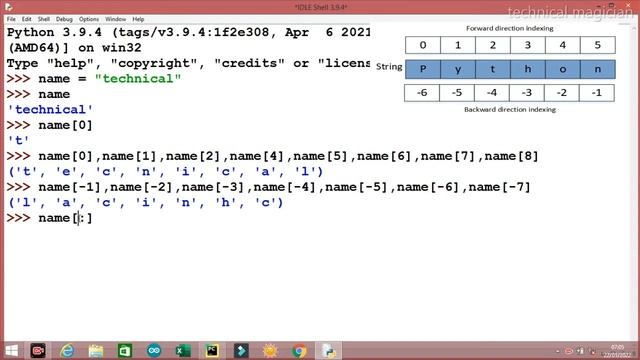Click the 't' output line
The image size is (640, 360).
(18, 140)
